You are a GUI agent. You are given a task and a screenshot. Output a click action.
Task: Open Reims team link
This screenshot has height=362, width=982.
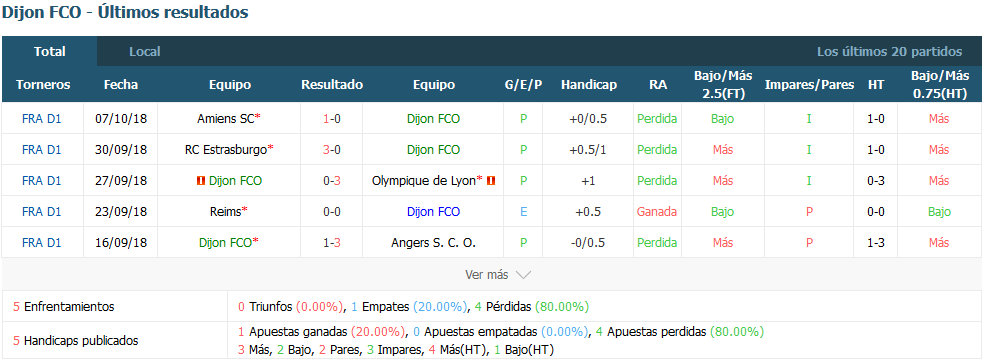click(x=225, y=212)
